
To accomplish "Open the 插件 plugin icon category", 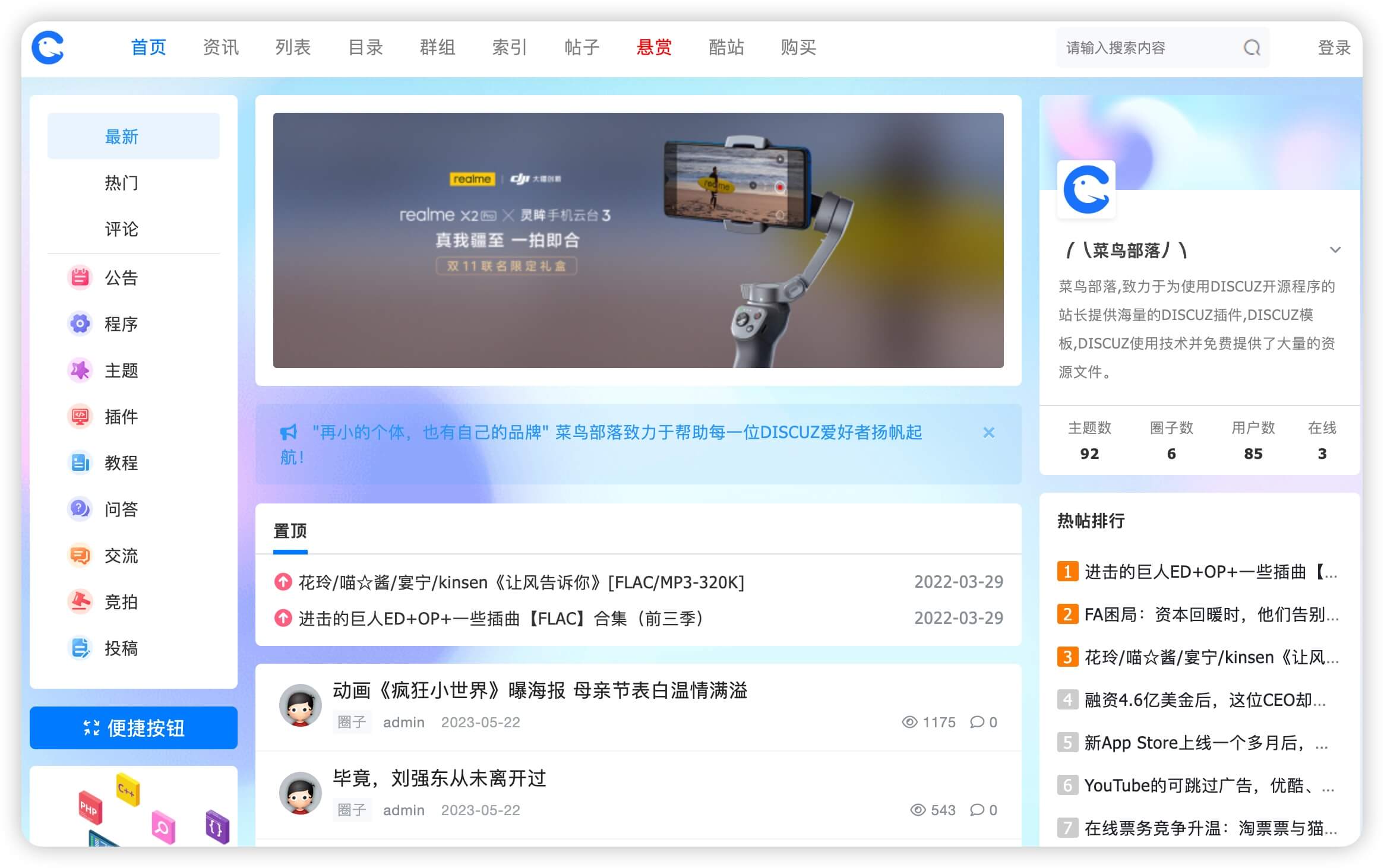I will point(80,416).
